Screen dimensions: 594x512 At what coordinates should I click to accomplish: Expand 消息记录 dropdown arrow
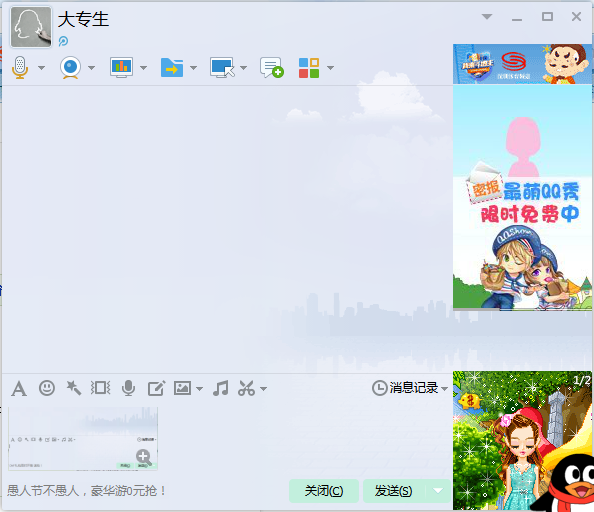tap(444, 389)
